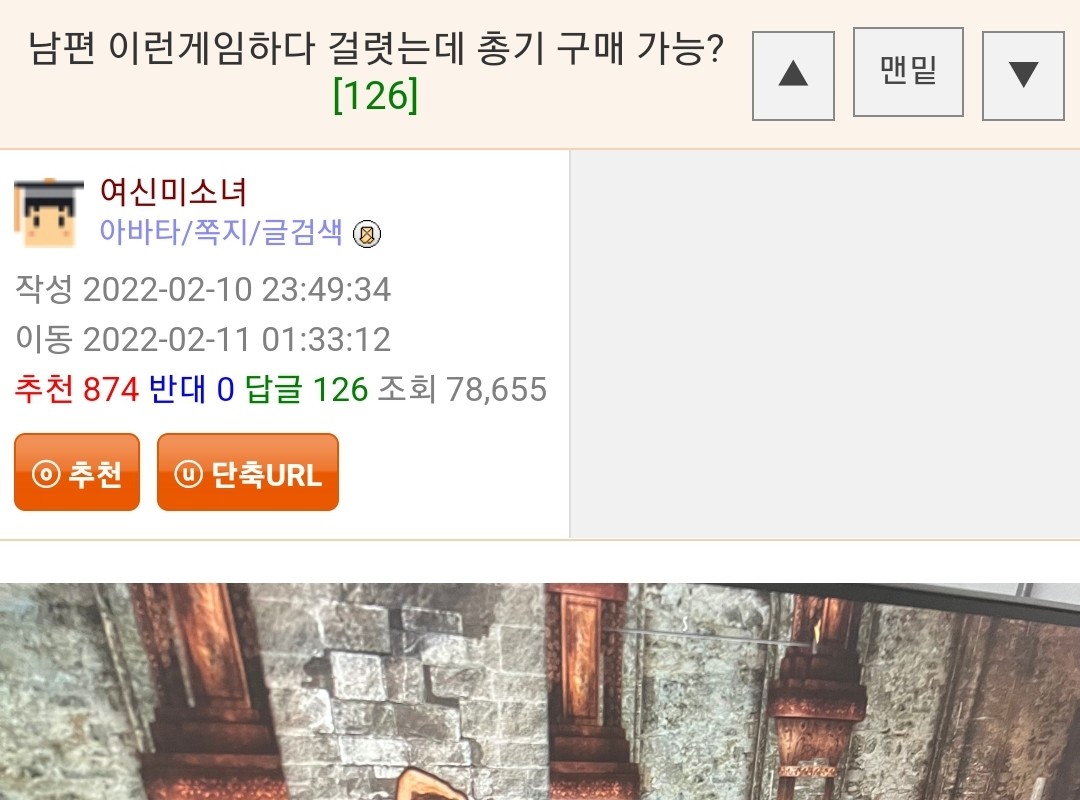The height and width of the screenshot is (800, 1080).
Task: Open the 아바타/쪽지/글검색 menu link
Action: coord(220,232)
